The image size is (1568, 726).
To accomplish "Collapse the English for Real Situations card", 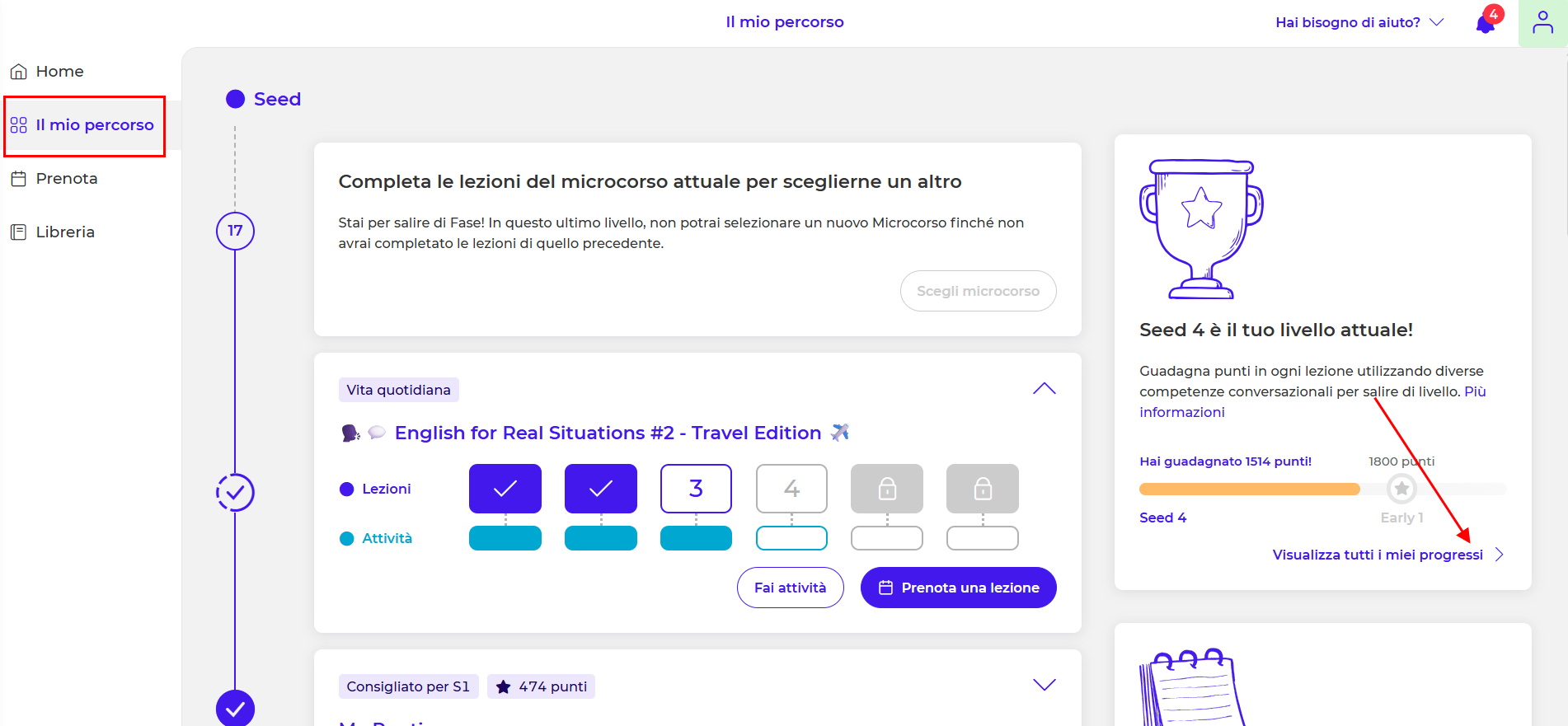I will click(1044, 389).
